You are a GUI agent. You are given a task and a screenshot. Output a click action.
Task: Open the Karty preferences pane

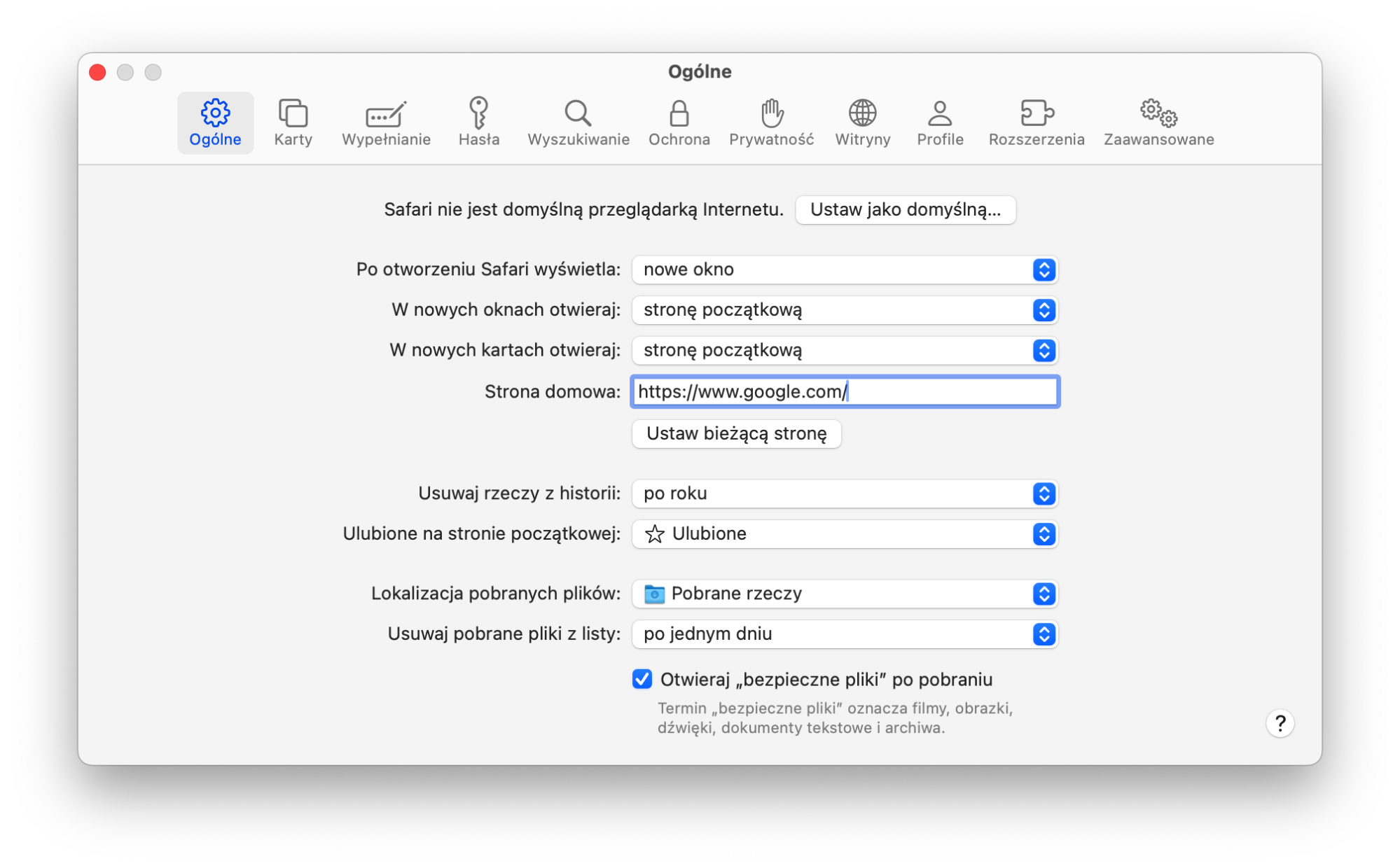tap(293, 122)
